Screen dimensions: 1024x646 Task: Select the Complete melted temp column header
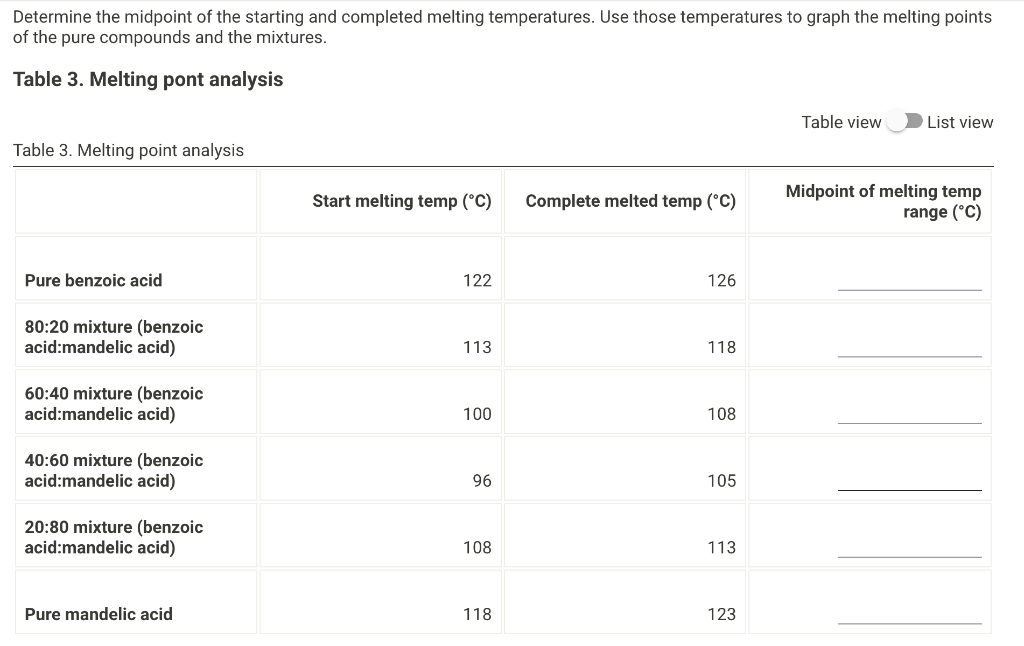click(624, 200)
